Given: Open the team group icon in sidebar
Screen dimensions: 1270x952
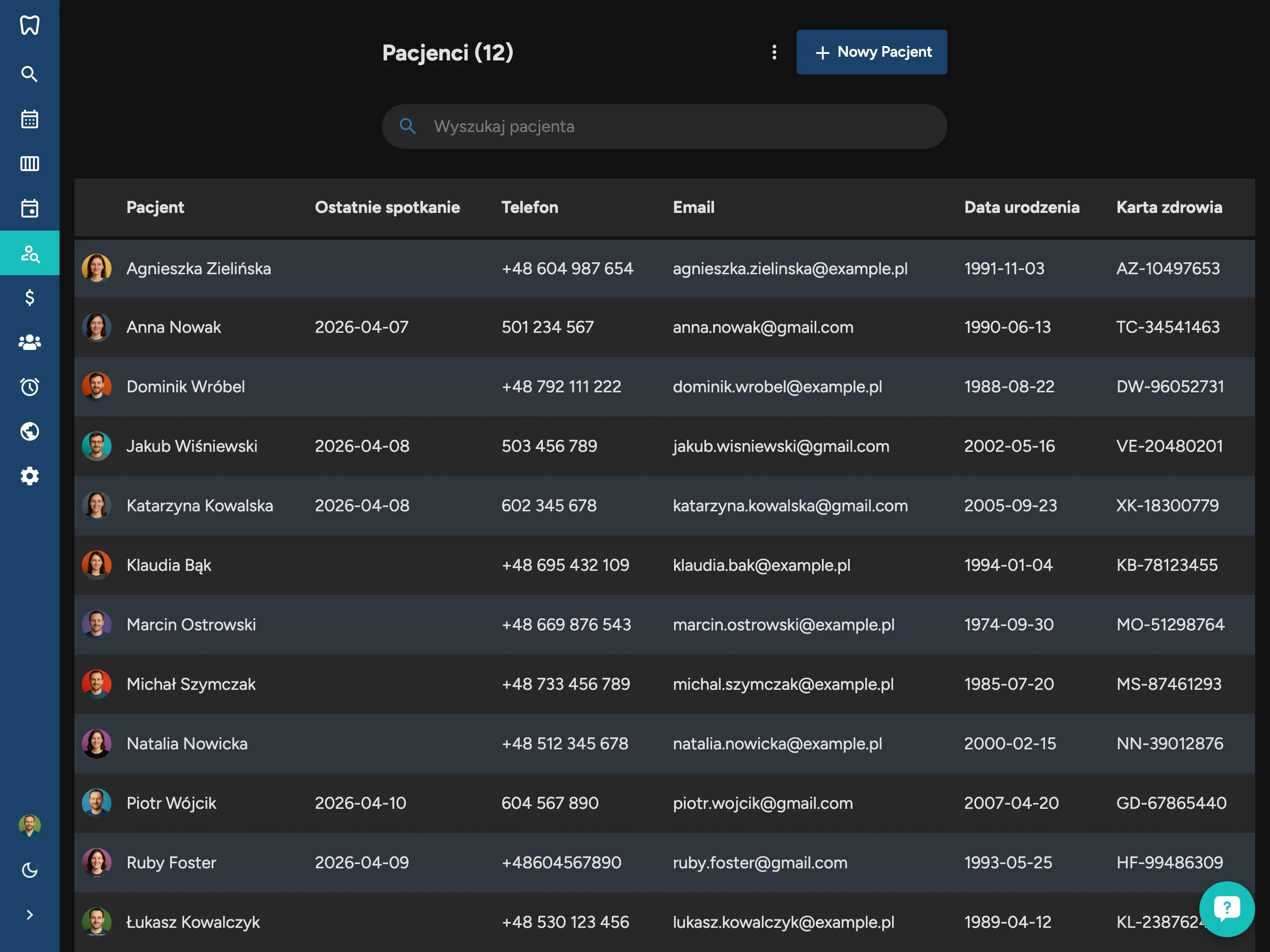Looking at the screenshot, I should 29,342.
